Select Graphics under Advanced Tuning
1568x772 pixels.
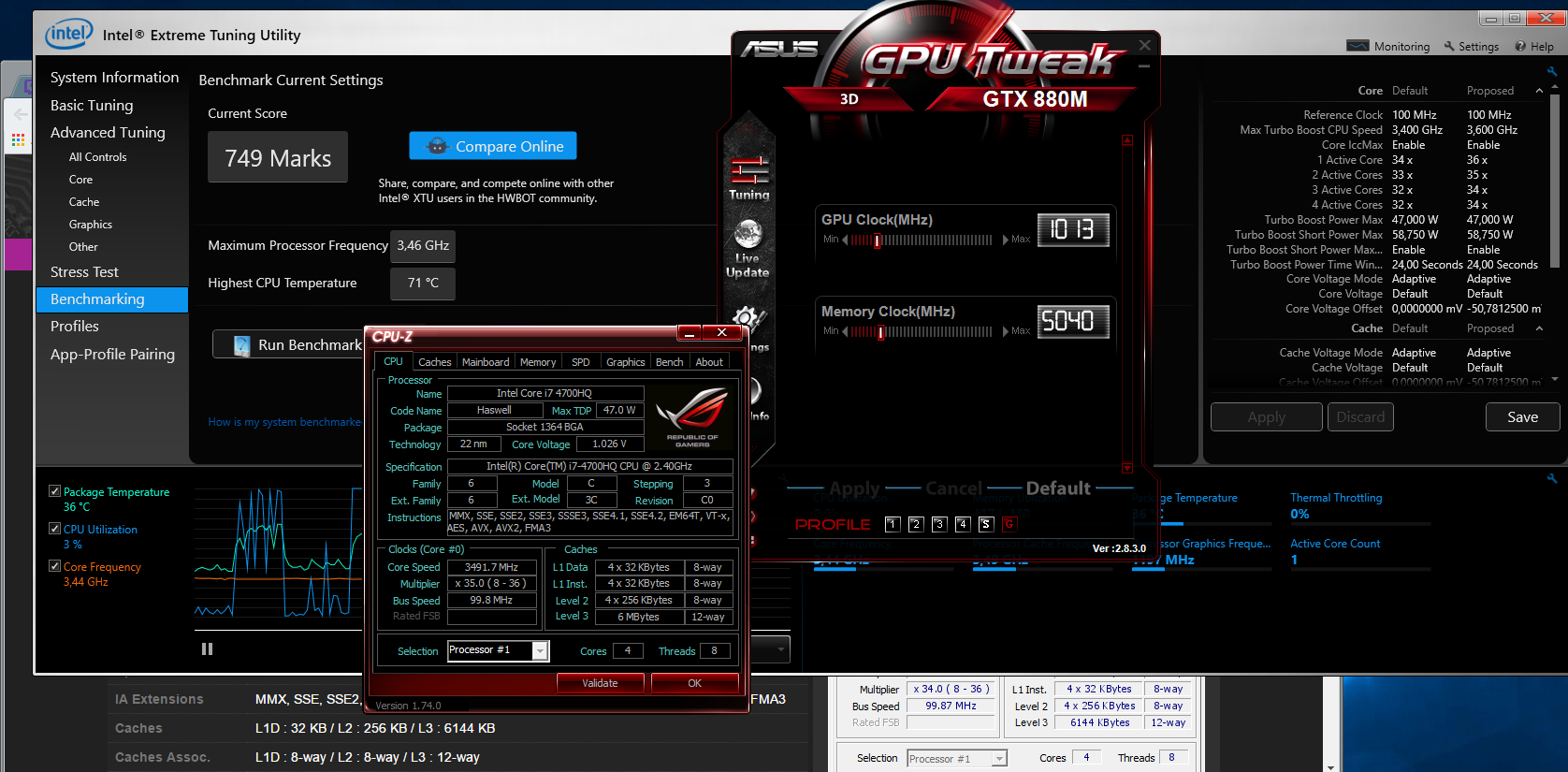(90, 225)
